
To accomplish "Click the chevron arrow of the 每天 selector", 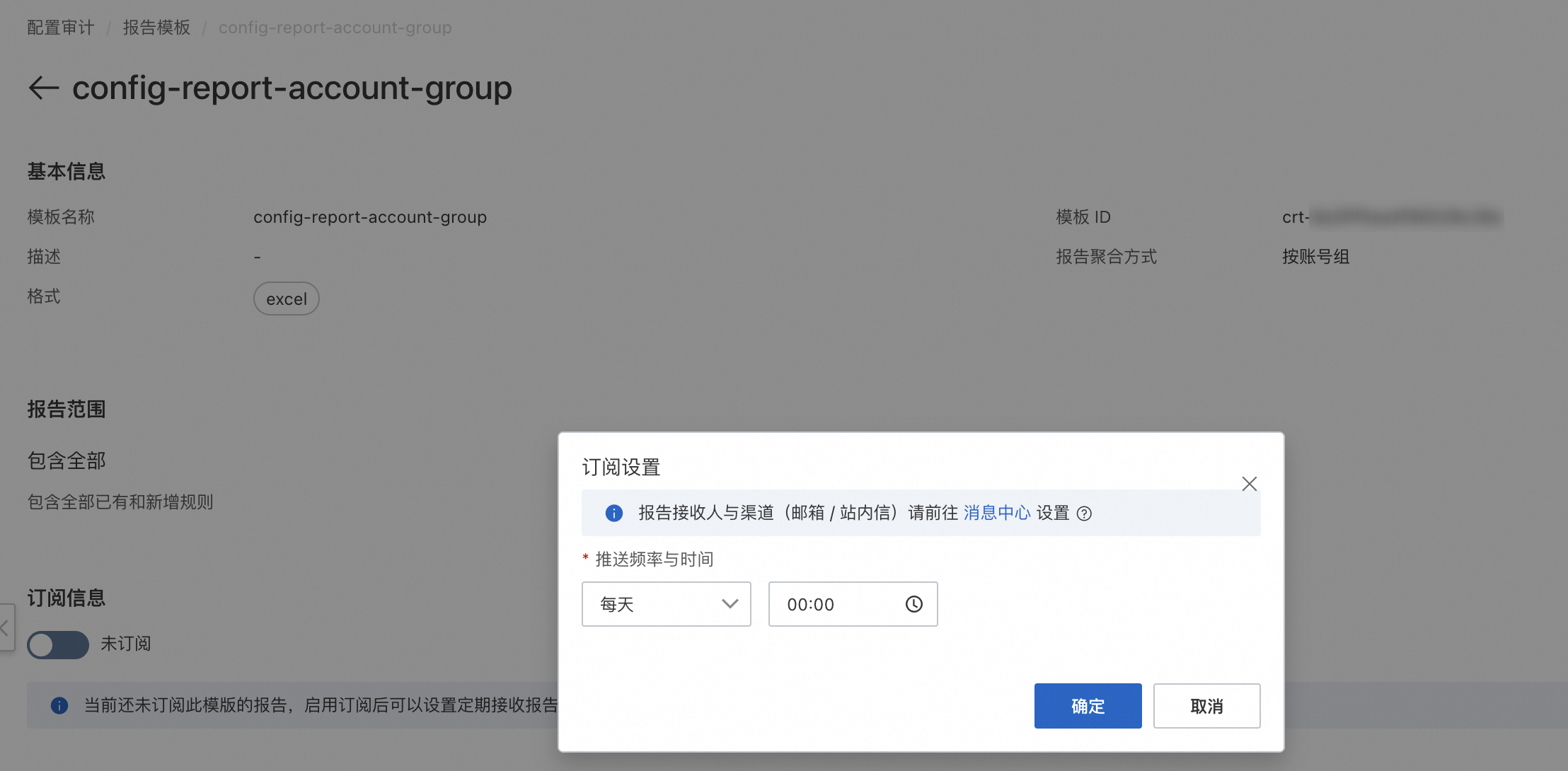I will click(730, 604).
